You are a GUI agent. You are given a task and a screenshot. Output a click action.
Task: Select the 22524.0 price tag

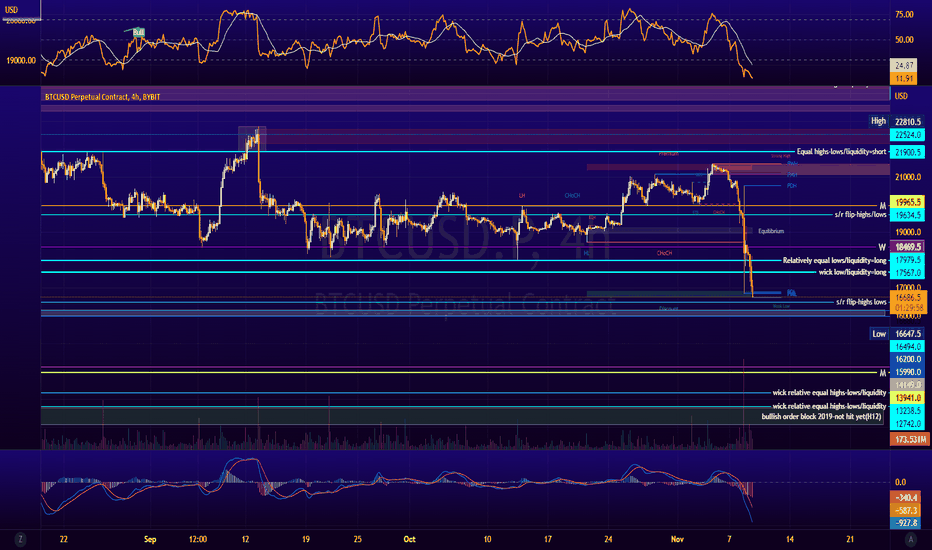click(x=908, y=135)
